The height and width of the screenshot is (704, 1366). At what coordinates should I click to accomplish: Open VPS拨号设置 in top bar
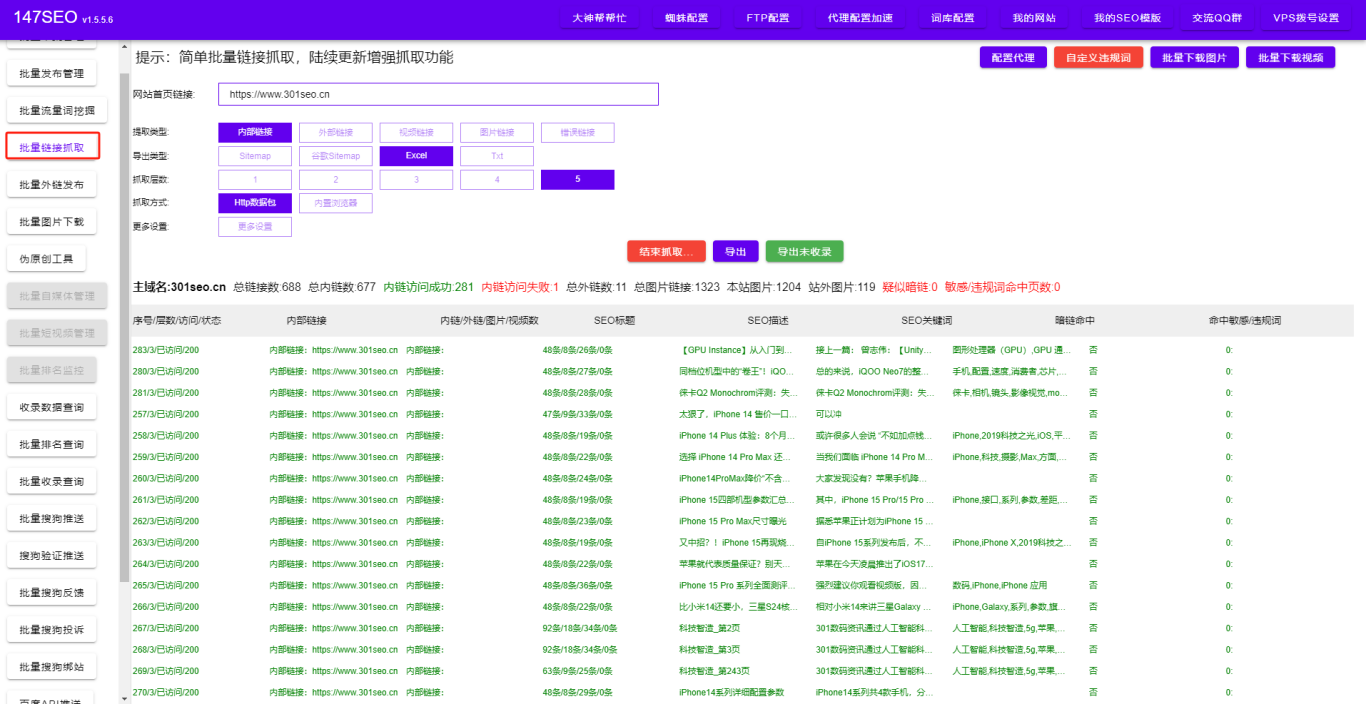click(x=1306, y=18)
